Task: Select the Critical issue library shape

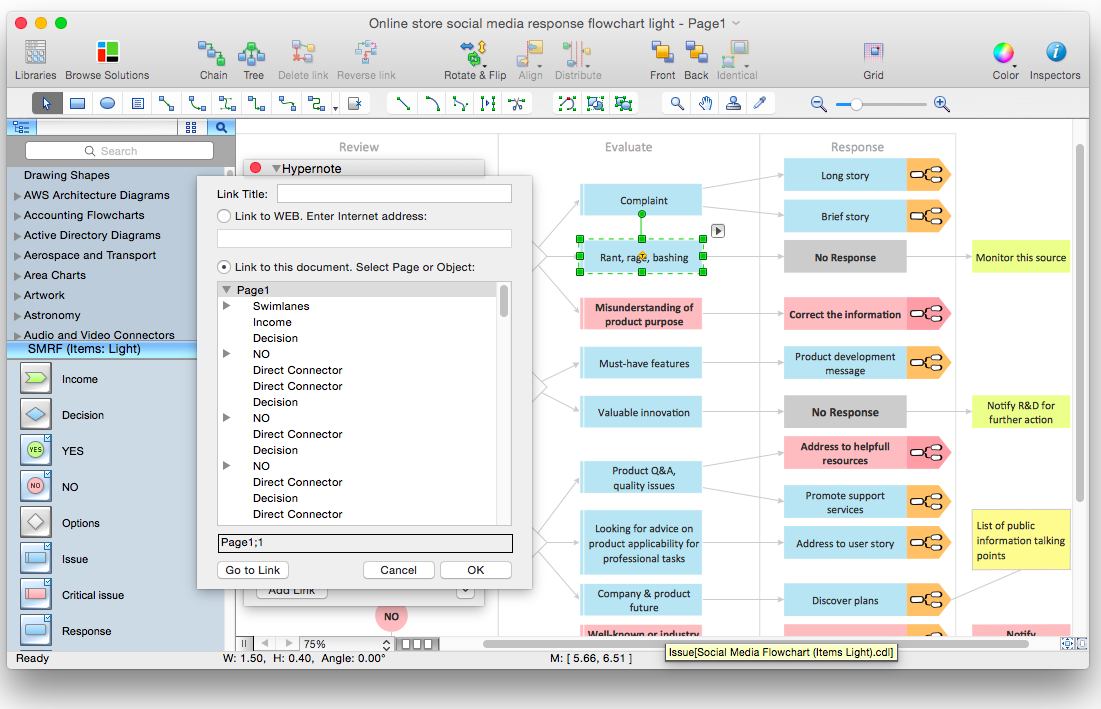Action: (x=36, y=595)
